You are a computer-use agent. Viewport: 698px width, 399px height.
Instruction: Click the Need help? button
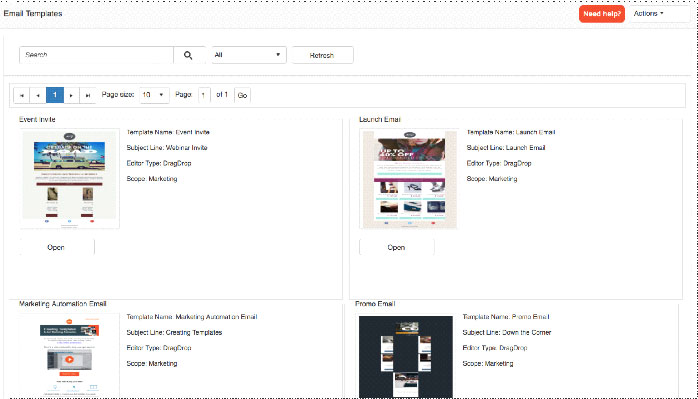[602, 14]
